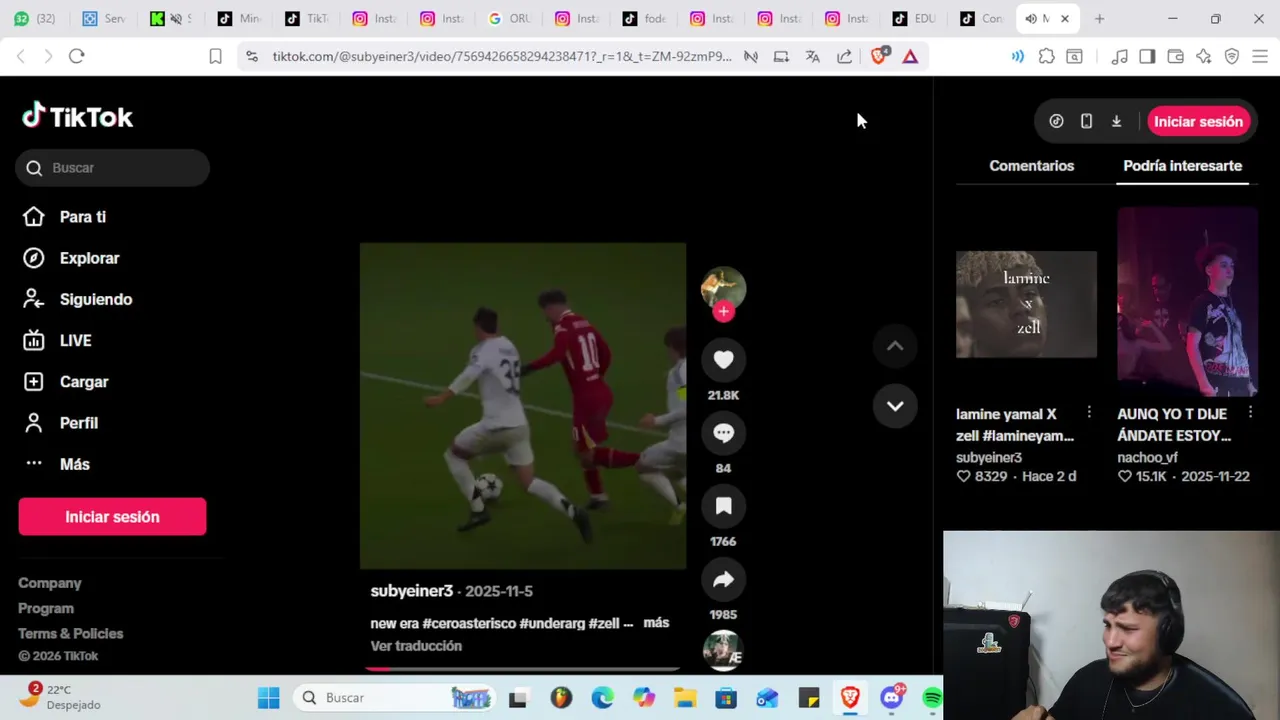Expand the Company footer section
This screenshot has height=720, width=1280.
pyautogui.click(x=49, y=583)
